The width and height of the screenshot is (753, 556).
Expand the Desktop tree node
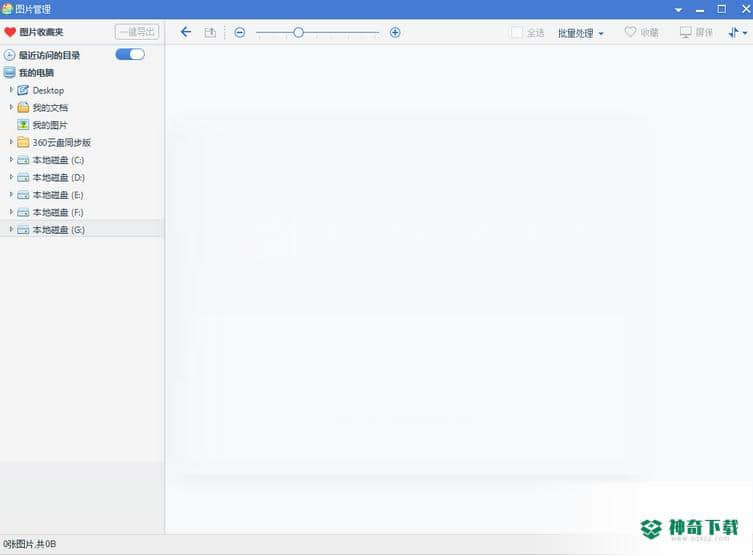[x=11, y=90]
